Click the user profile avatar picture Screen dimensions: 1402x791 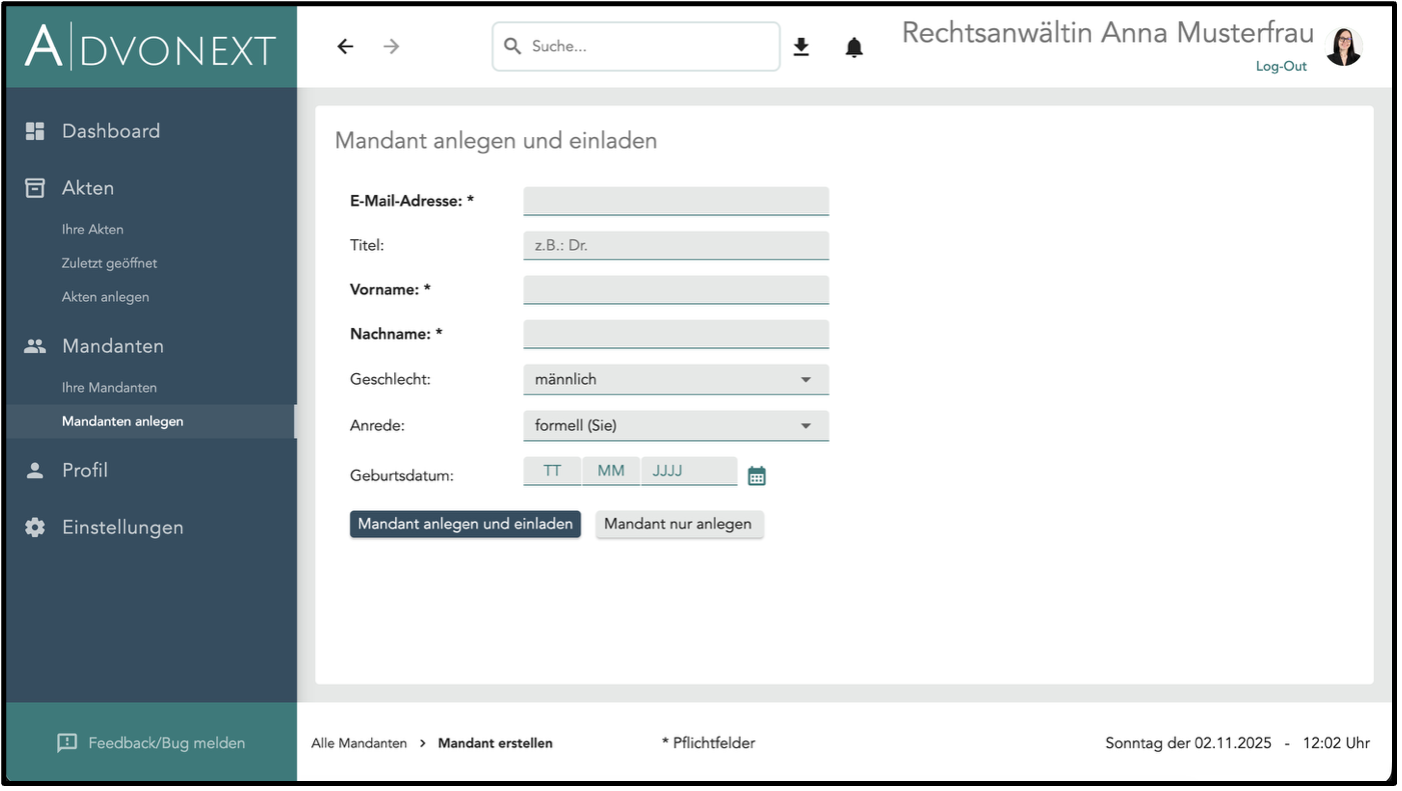tap(1343, 47)
